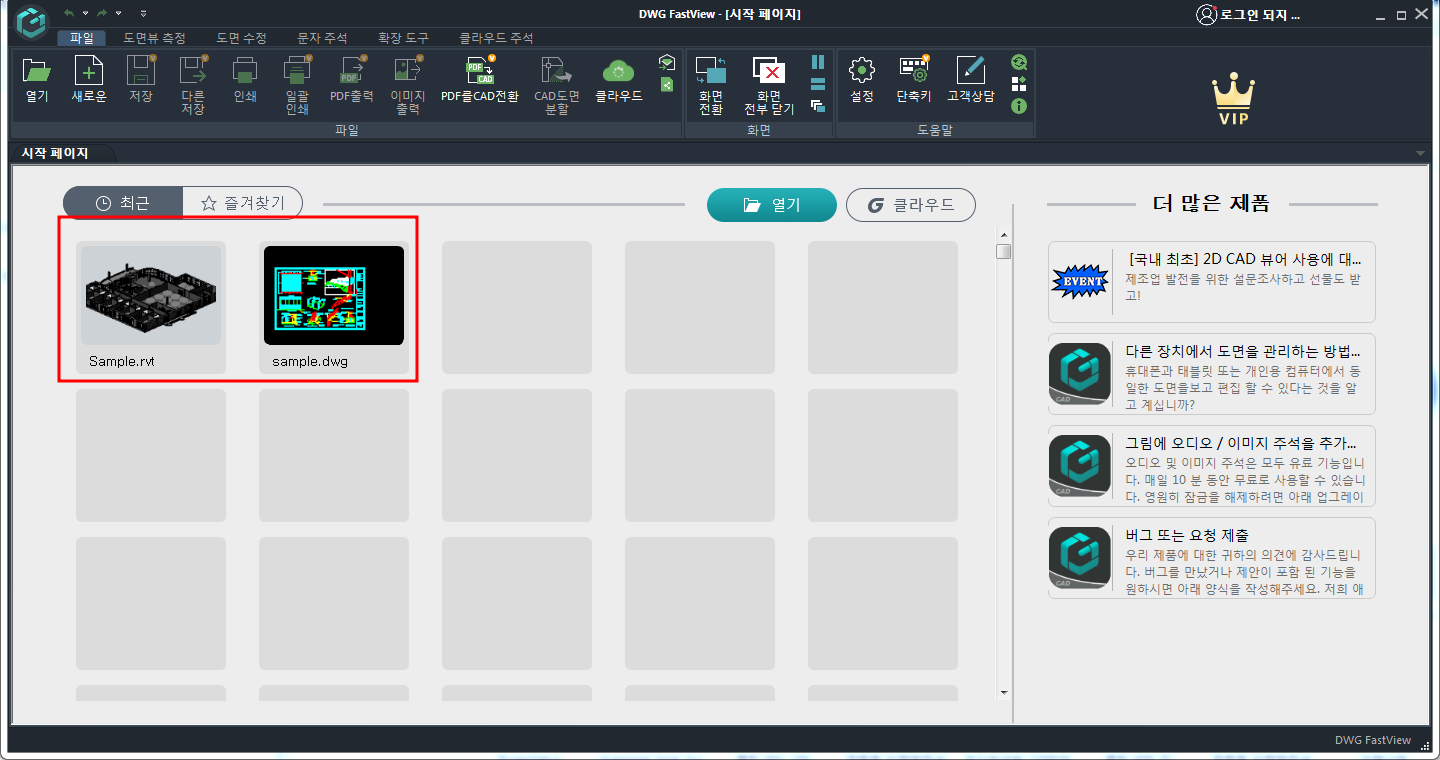Screen dimensions: 1440x760
Task: Create a new drawing with the 새로운 icon
Action: tap(88, 80)
